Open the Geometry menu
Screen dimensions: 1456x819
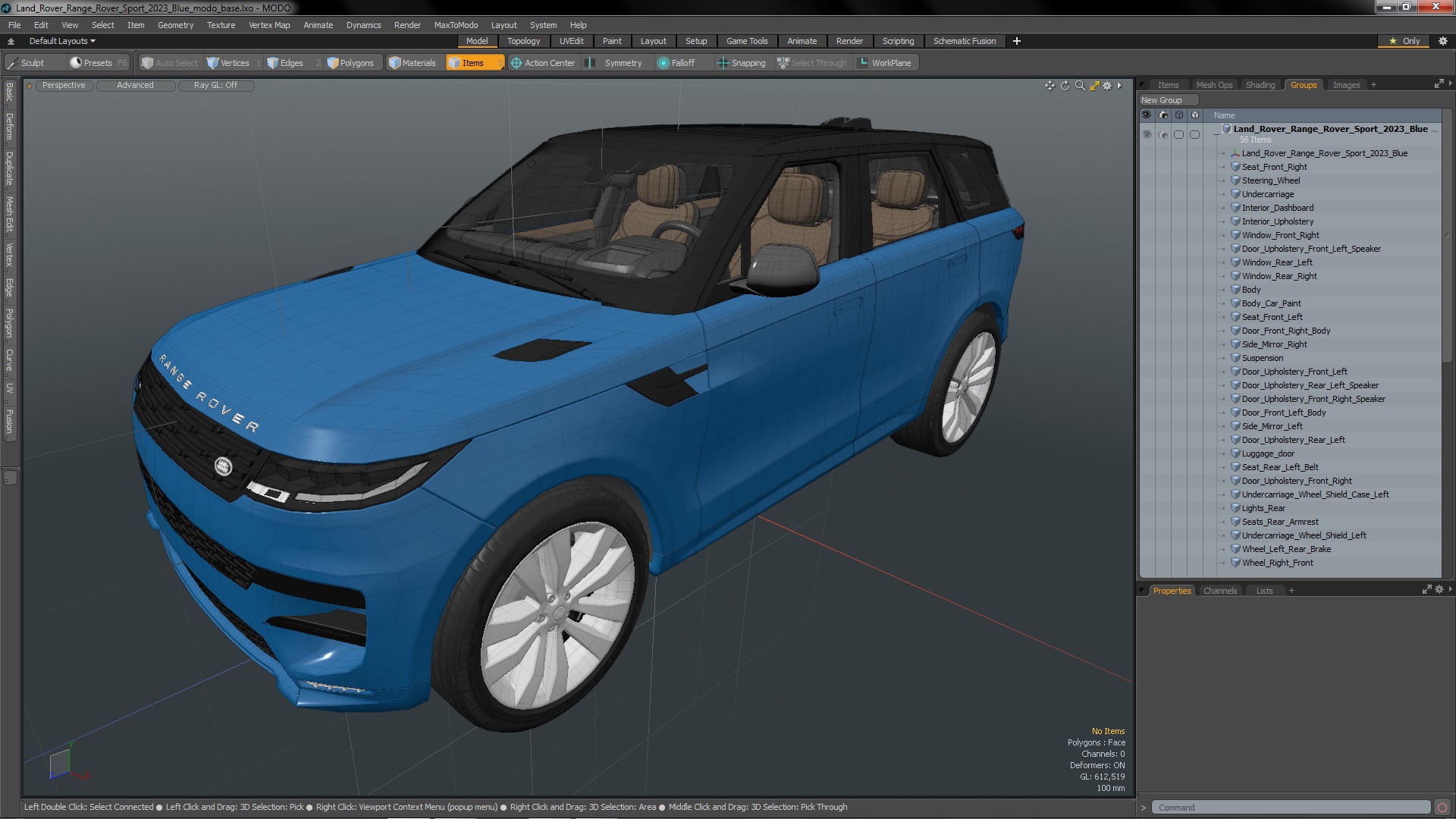(175, 25)
